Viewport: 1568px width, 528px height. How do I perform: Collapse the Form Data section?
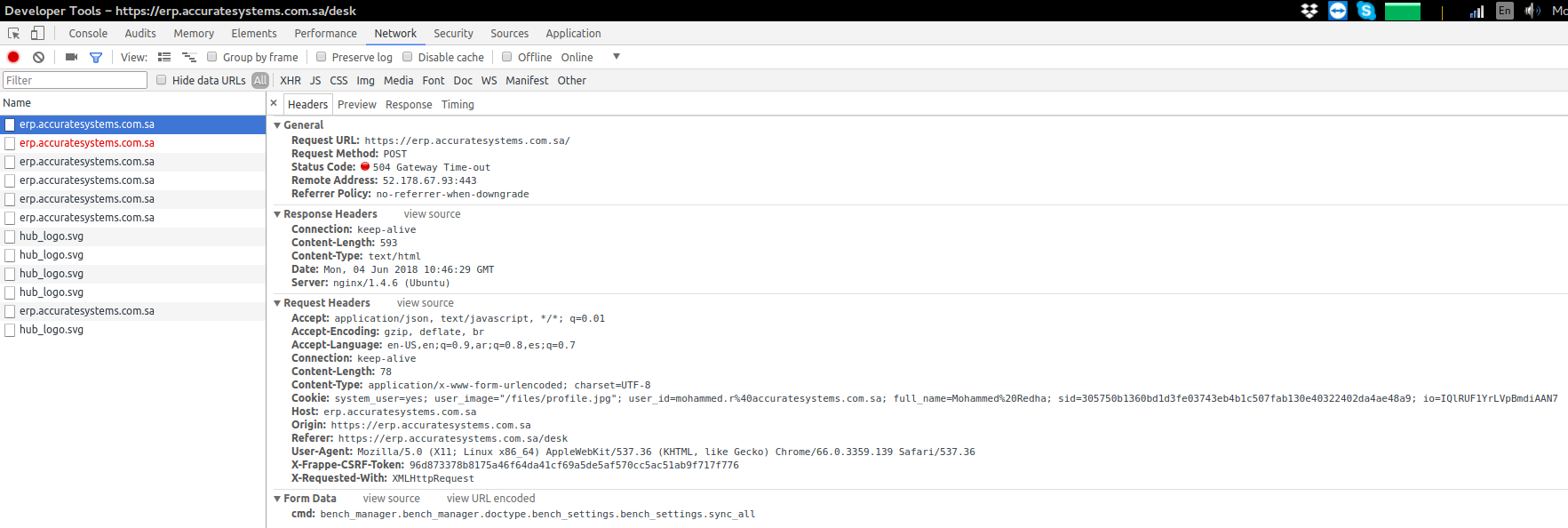277,499
